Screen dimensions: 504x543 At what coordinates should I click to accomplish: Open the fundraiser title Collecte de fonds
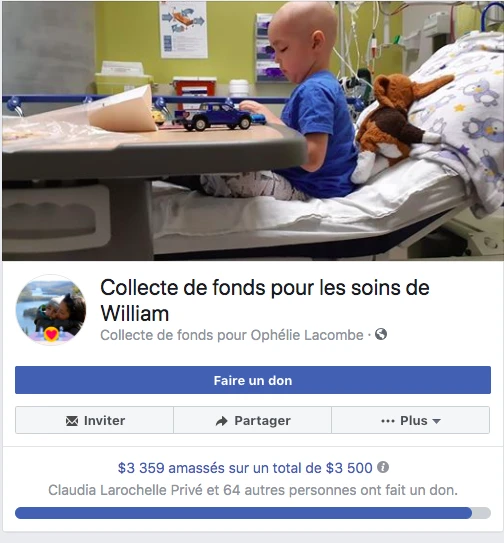265,300
